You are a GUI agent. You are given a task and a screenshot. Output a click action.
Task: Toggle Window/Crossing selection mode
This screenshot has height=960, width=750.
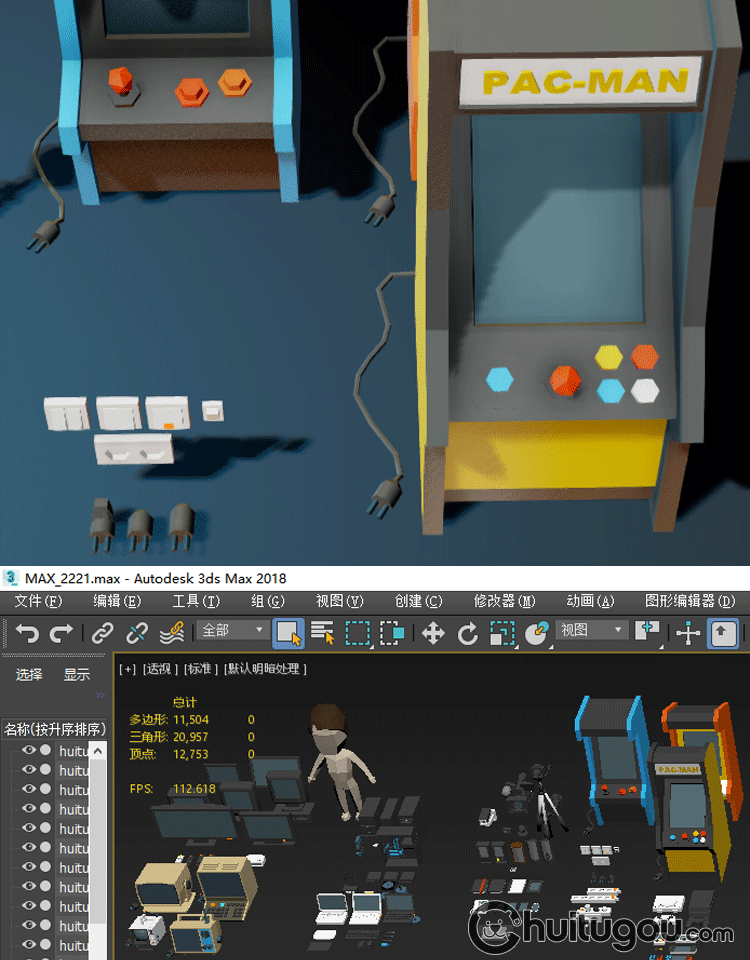392,633
